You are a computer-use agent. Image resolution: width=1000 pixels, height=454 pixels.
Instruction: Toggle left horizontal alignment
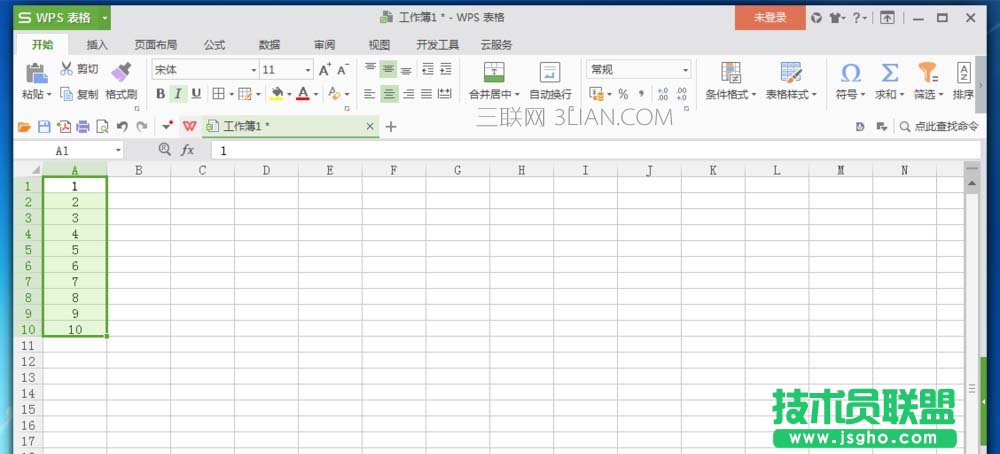pos(370,94)
